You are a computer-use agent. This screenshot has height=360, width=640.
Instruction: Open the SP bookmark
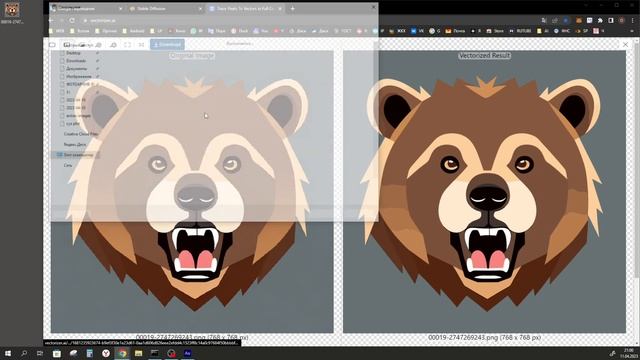click(582, 31)
